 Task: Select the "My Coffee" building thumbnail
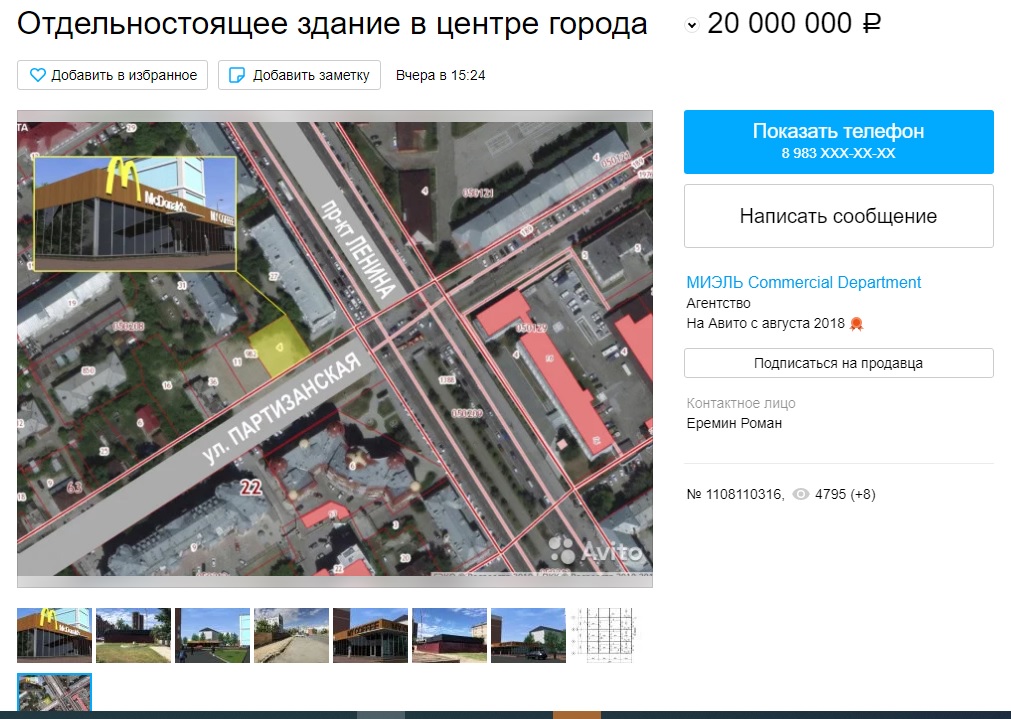370,635
